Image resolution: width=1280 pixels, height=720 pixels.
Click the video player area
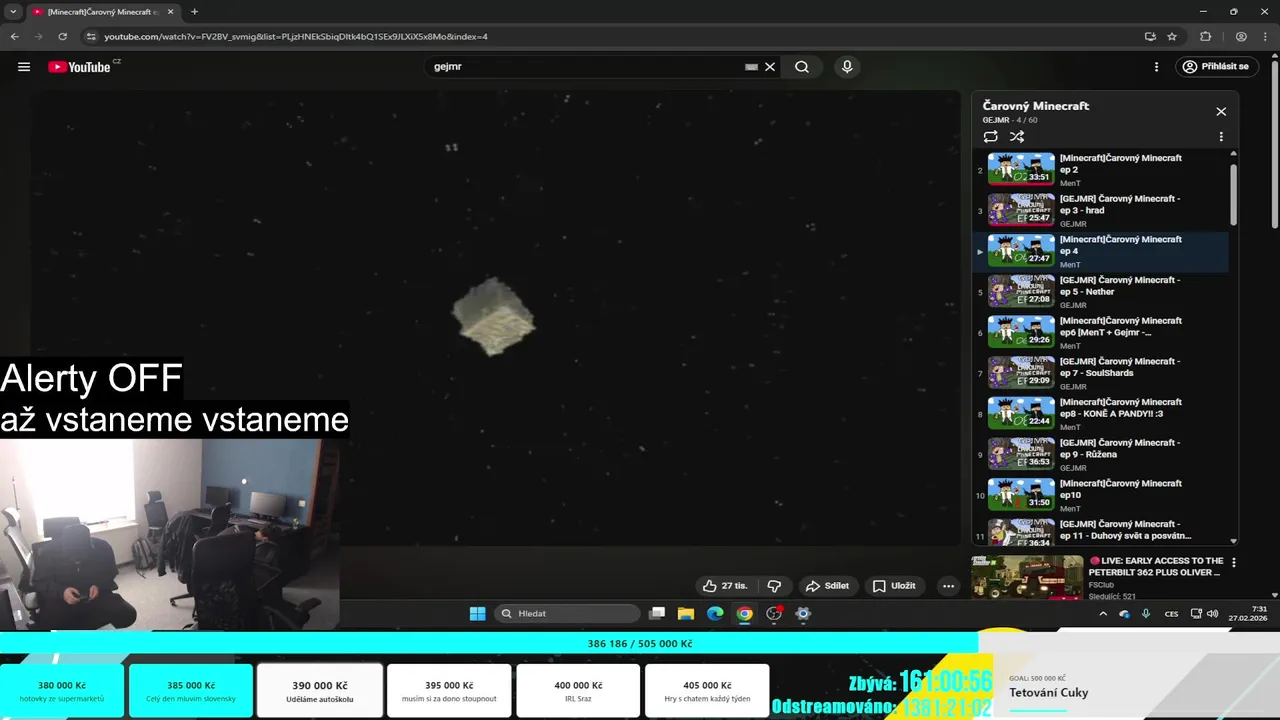coord(495,318)
